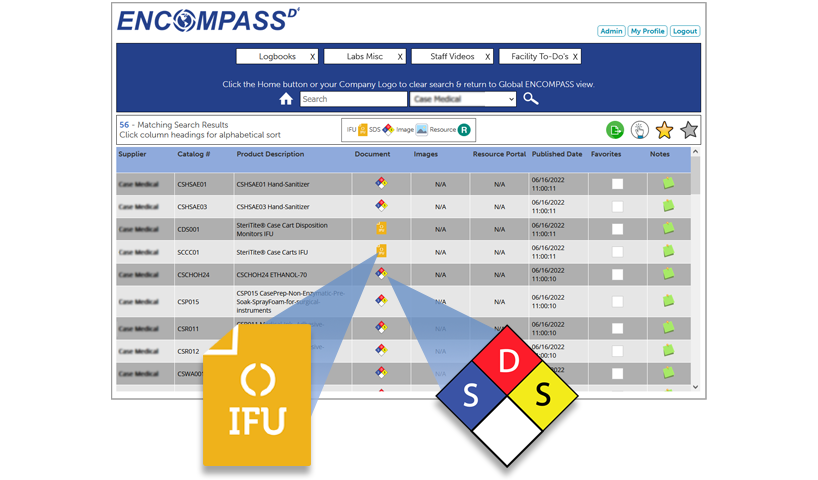Tick Favorites checkbox for CDS001 row
Screen dimensions: 818x480
coord(617,229)
